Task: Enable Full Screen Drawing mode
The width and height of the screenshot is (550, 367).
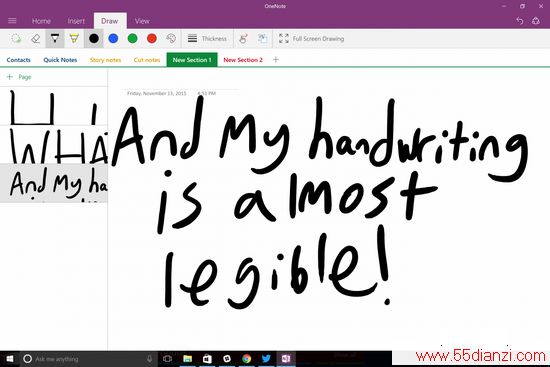Action: (311, 39)
